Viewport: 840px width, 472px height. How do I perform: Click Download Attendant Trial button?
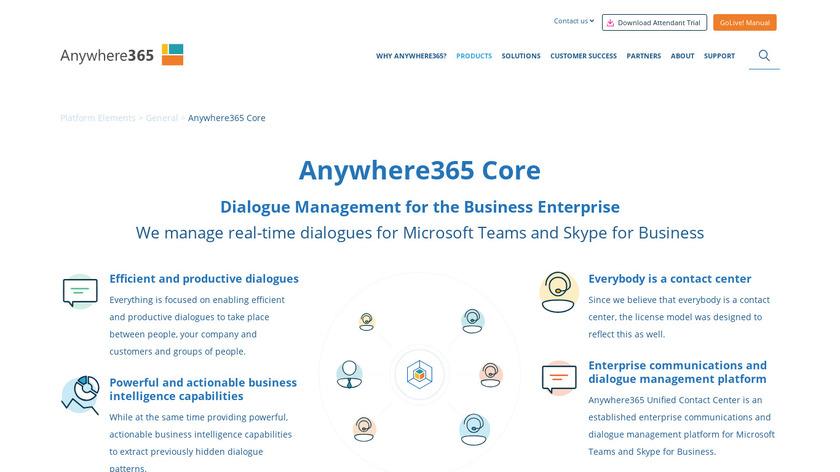click(654, 23)
